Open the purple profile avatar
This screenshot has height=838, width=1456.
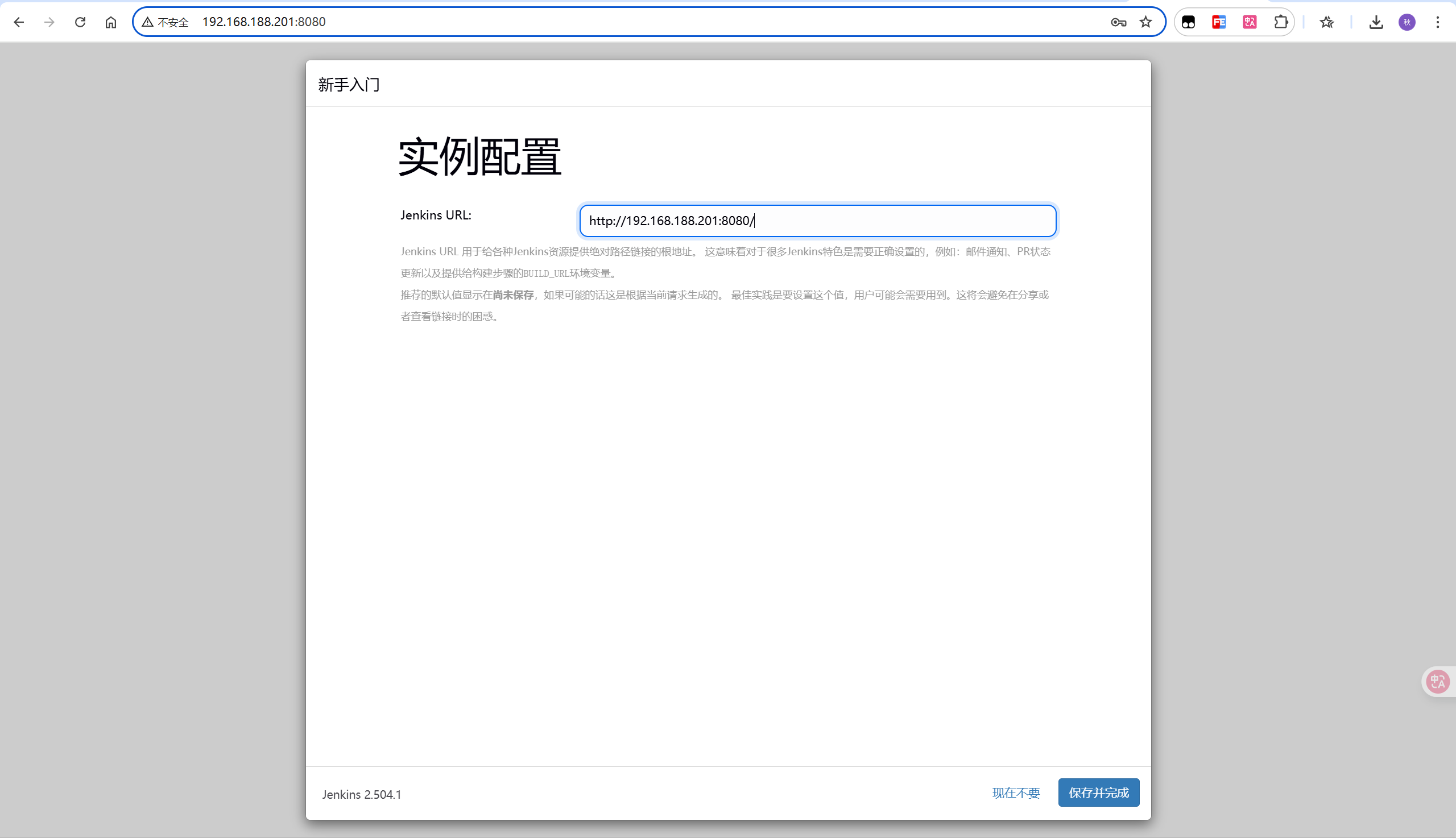point(1407,22)
